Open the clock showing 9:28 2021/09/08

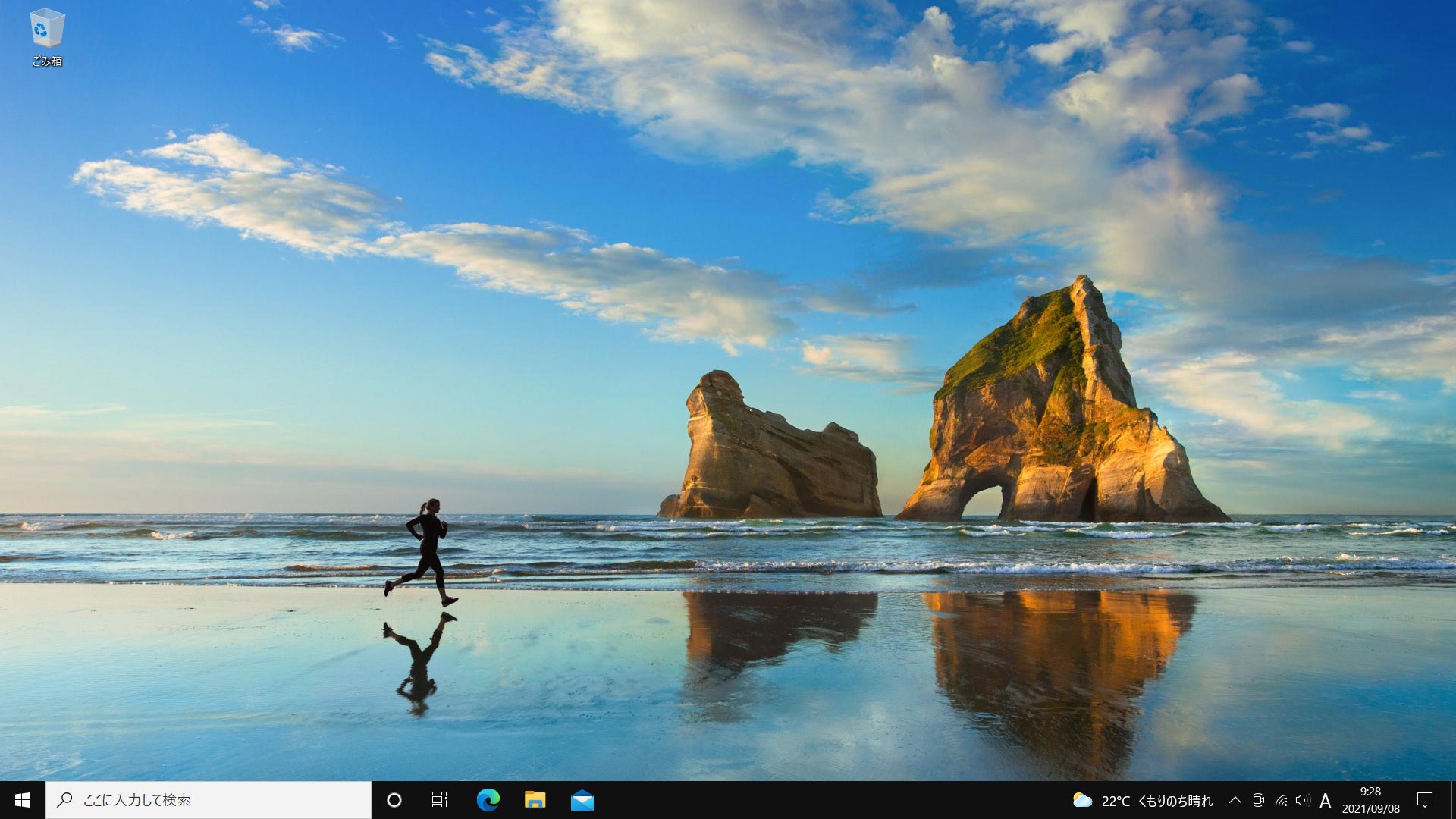click(1371, 800)
